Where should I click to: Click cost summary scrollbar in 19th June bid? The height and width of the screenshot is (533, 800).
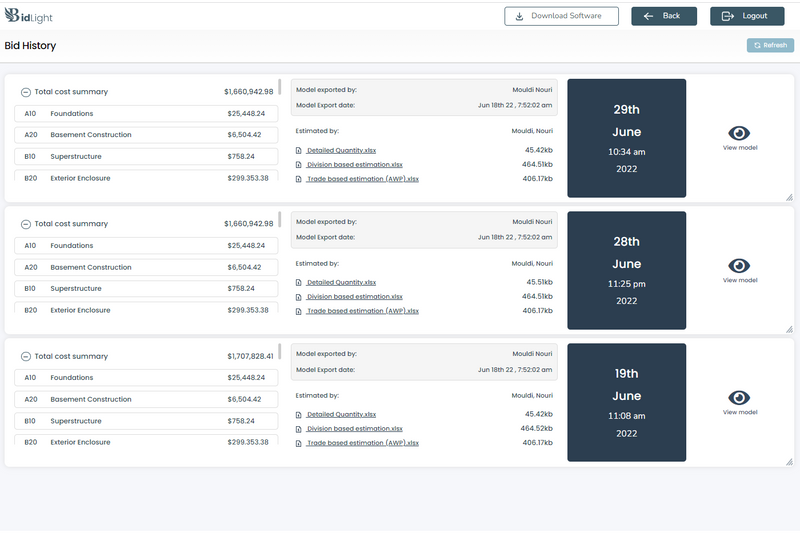coord(280,351)
